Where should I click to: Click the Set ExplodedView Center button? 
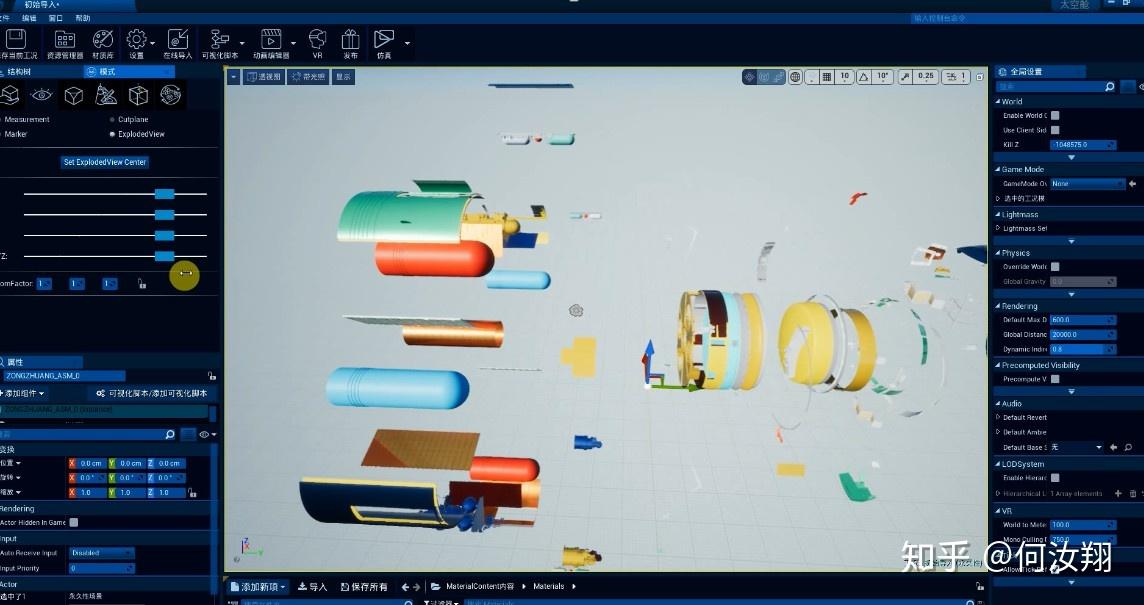point(104,162)
